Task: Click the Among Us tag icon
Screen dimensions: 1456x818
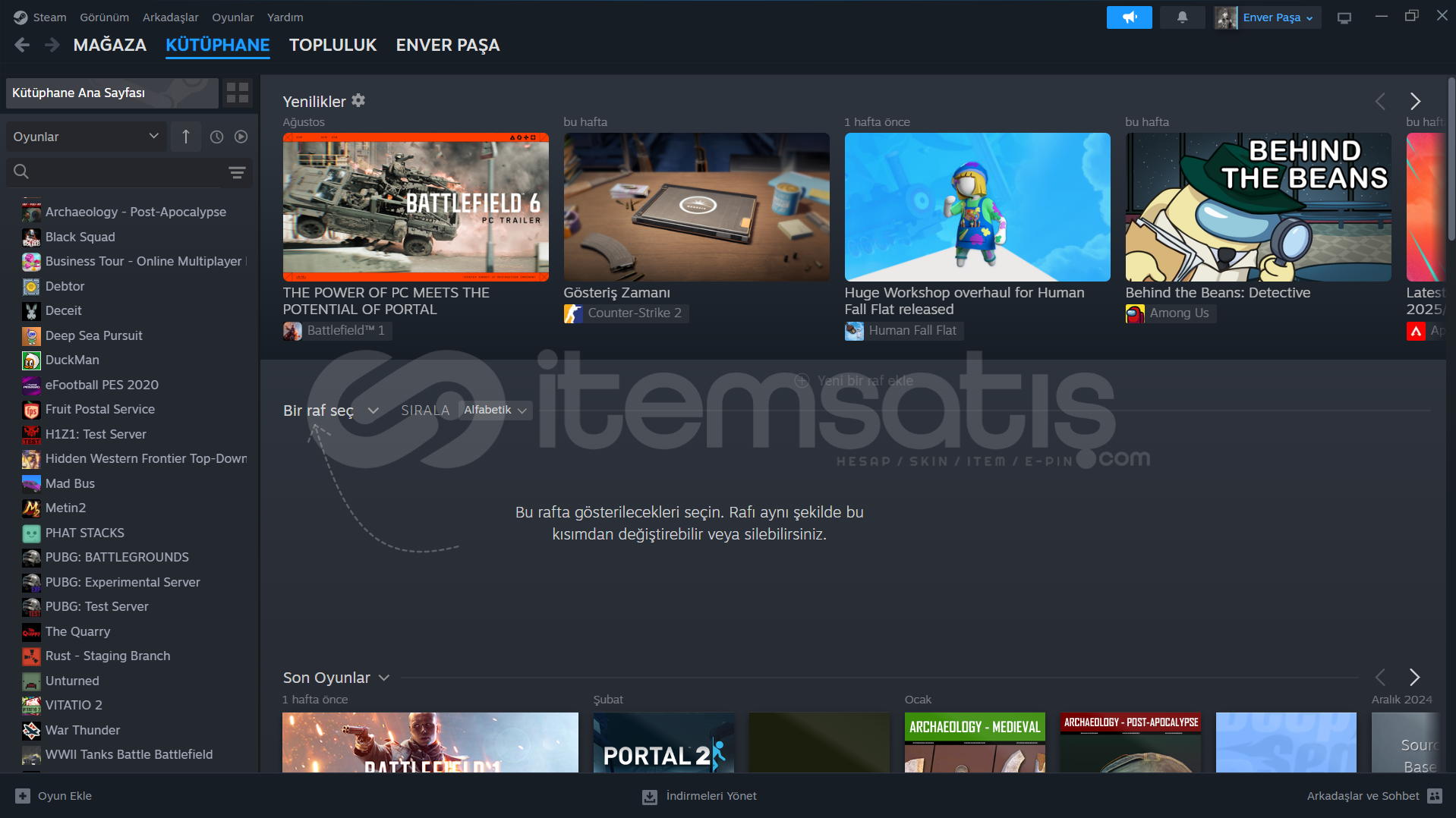Action: click(x=1135, y=313)
